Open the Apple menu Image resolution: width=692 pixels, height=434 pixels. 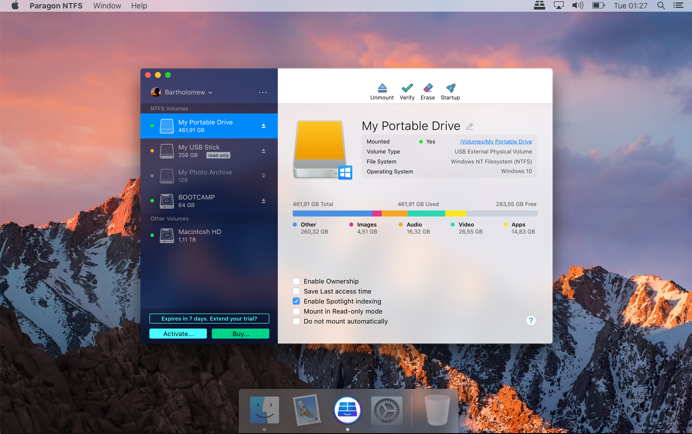click(x=15, y=5)
